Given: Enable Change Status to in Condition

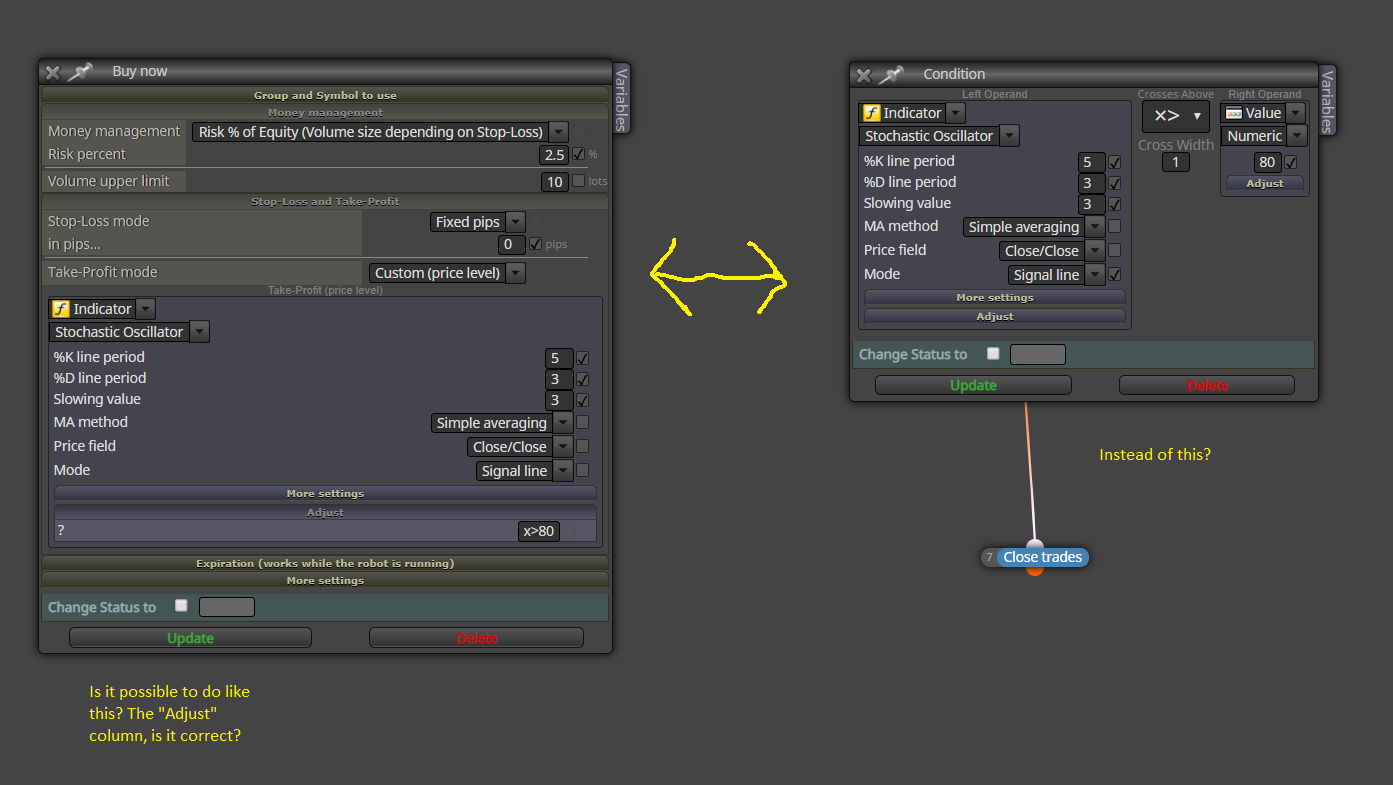Looking at the screenshot, I should point(993,353).
